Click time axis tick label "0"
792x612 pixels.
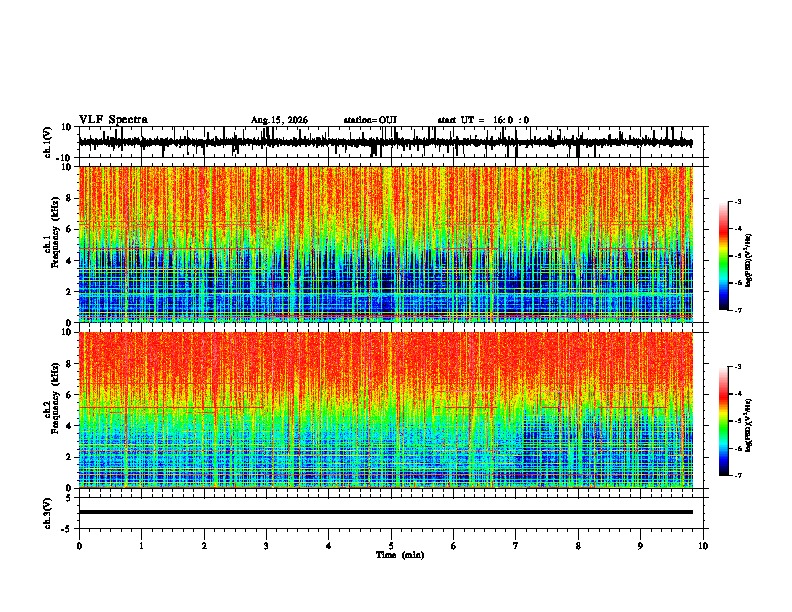[x=79, y=546]
